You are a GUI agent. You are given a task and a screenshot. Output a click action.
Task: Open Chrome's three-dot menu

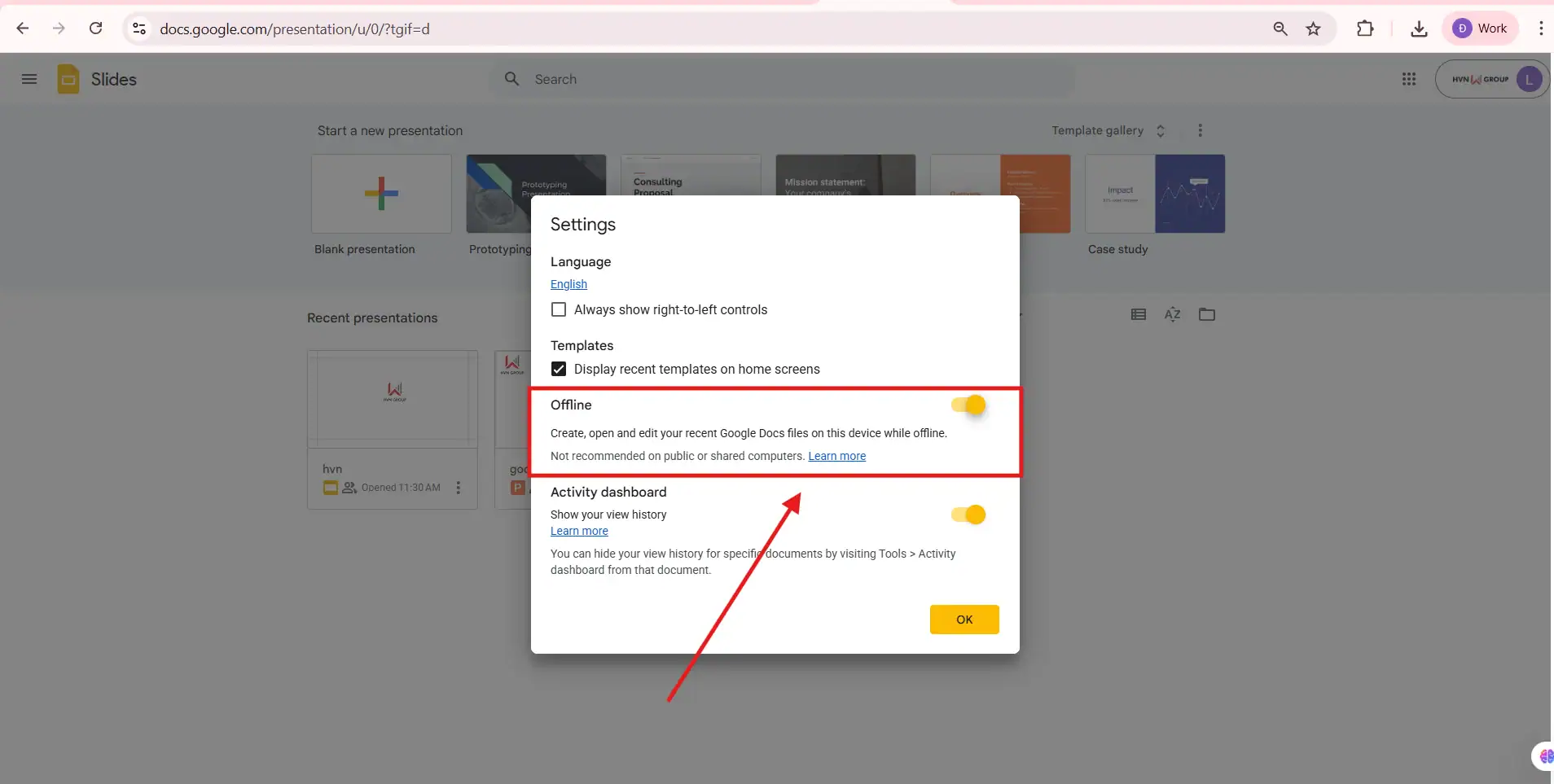coord(1540,28)
